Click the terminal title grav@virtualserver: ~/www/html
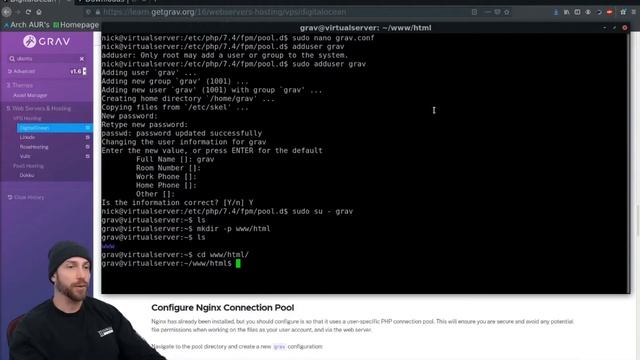 pos(365,28)
